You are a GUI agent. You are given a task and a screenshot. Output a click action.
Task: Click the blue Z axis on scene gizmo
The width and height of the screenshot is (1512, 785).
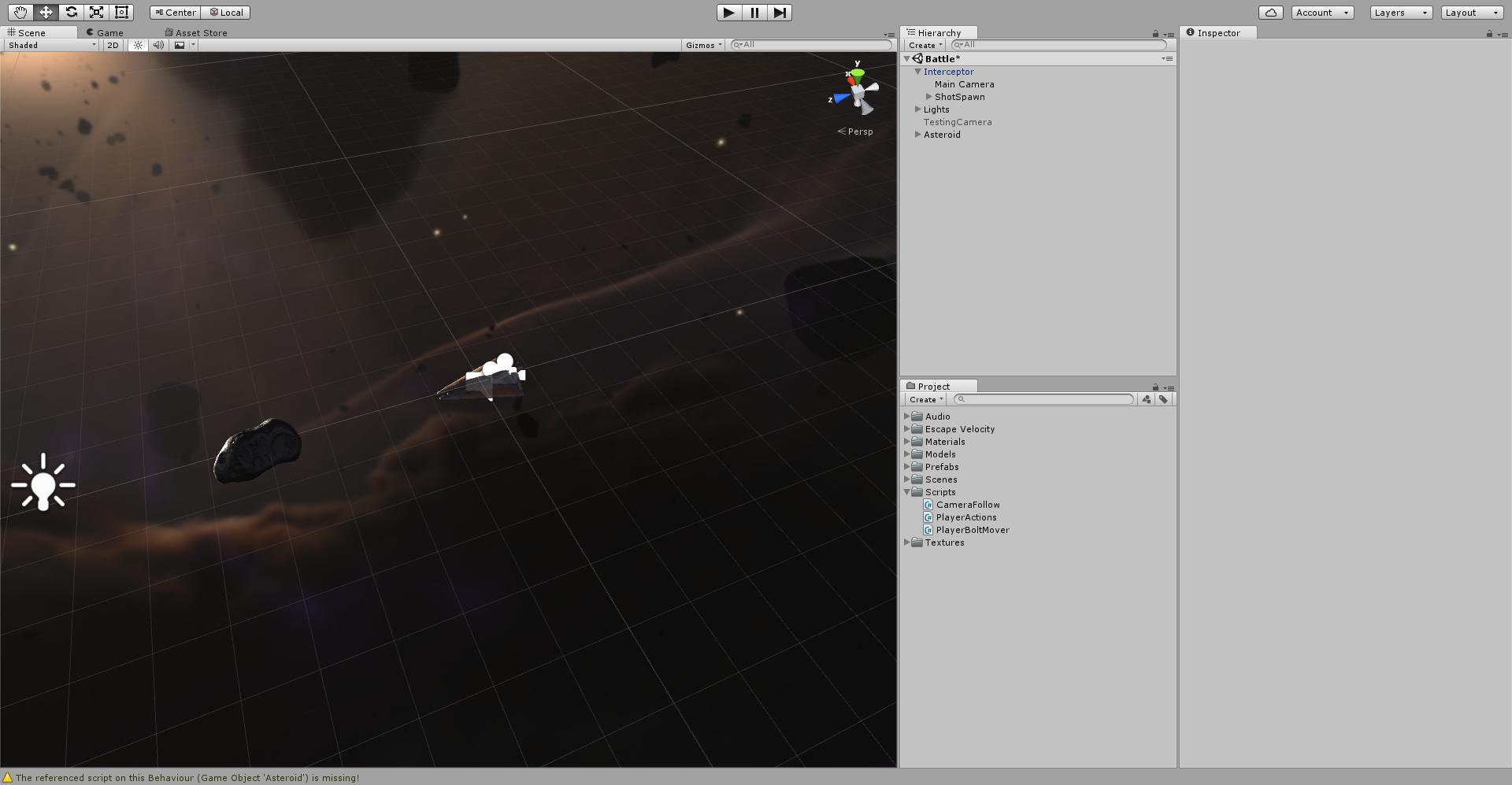[842, 98]
